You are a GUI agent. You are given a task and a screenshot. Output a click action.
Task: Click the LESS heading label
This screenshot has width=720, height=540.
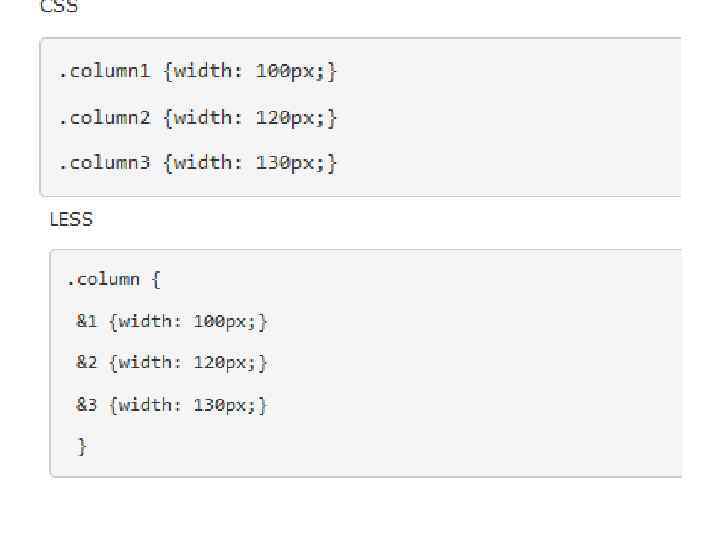coord(71,219)
